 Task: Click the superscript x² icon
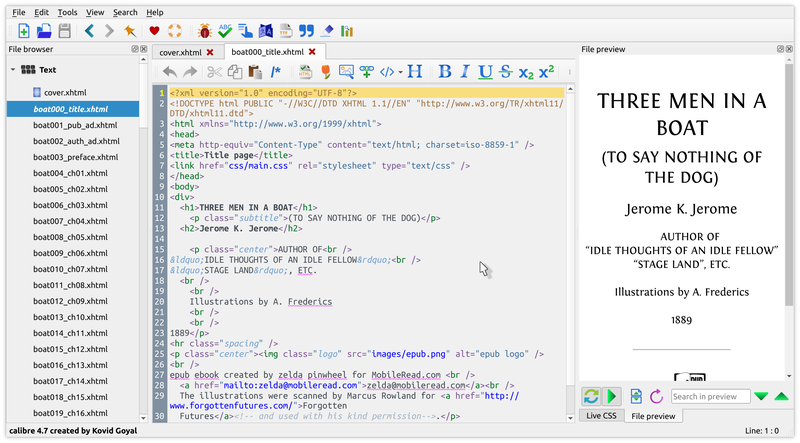pos(546,72)
